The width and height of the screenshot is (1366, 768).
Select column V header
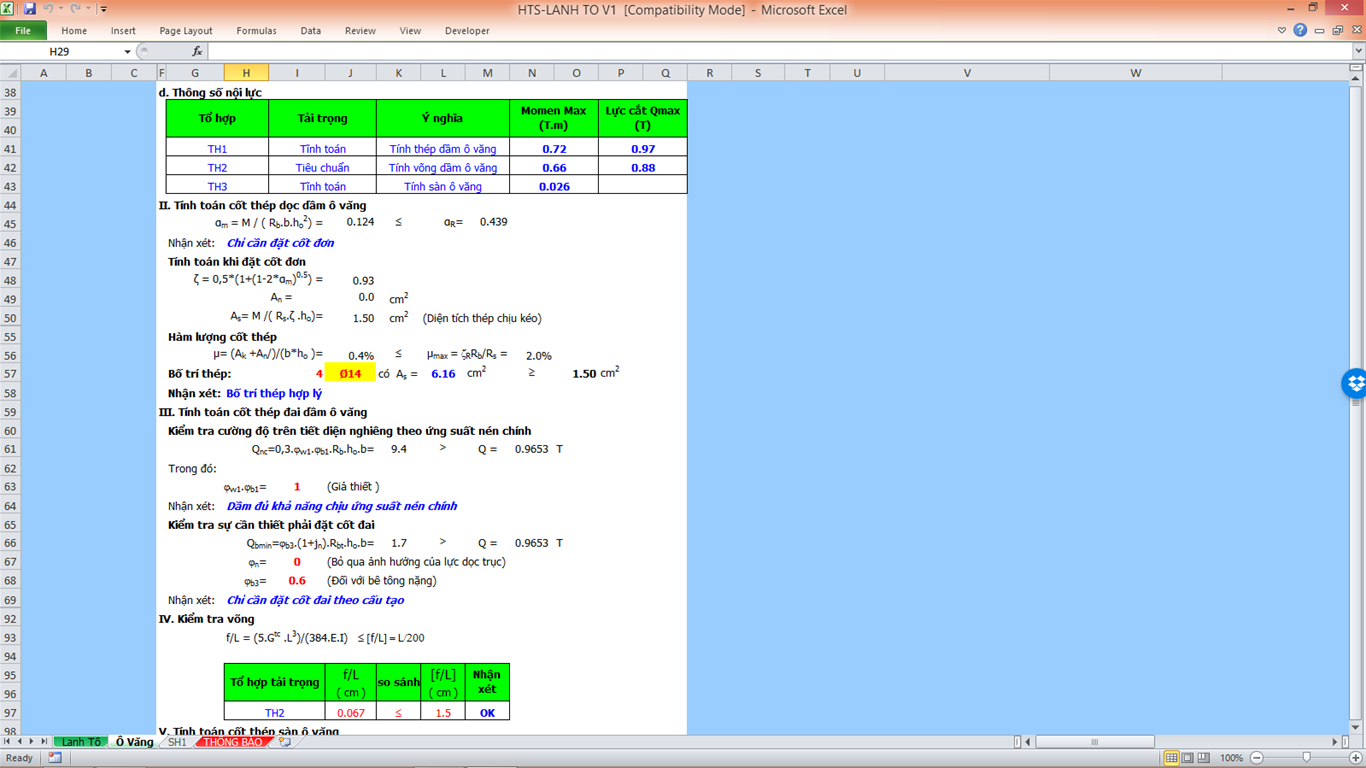(x=967, y=73)
